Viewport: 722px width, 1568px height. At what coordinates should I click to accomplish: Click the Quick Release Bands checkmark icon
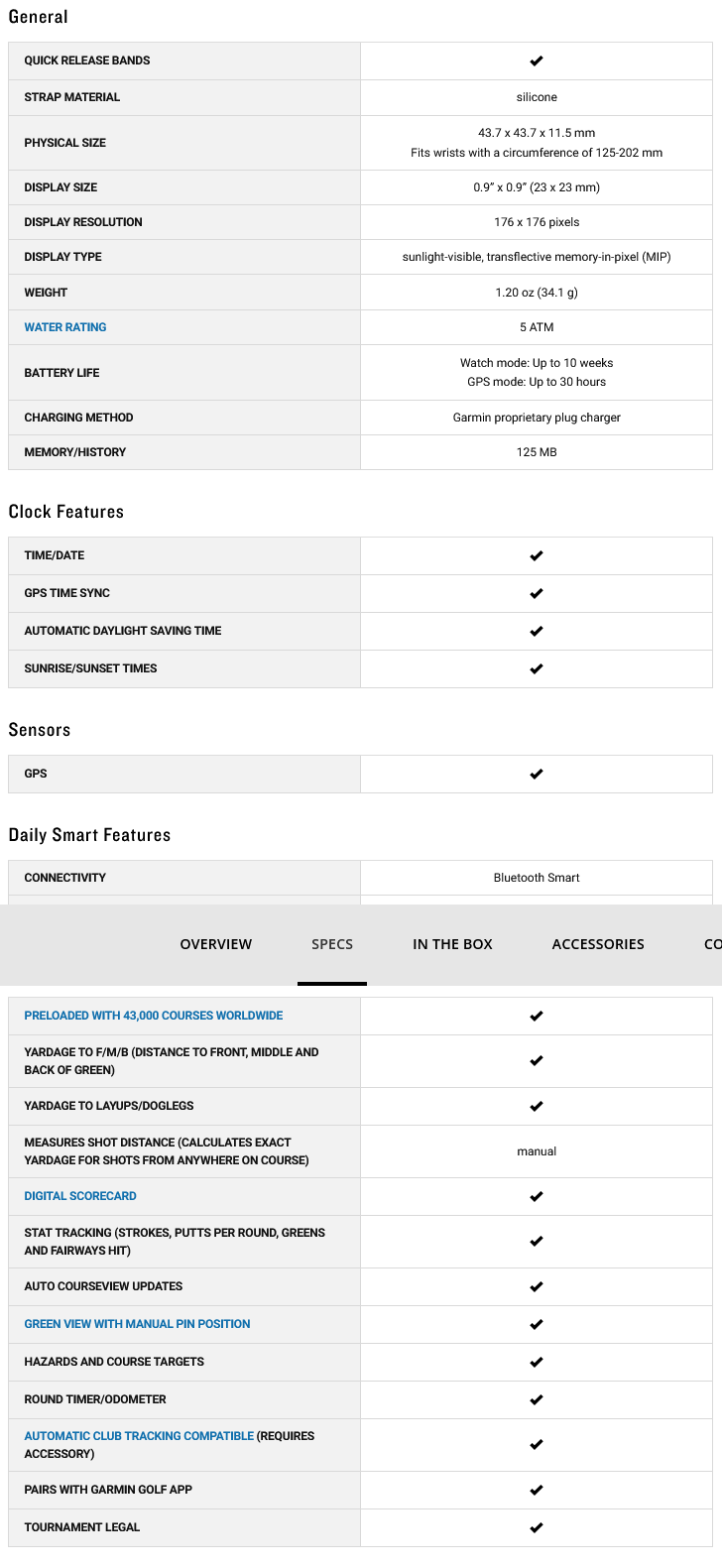(x=537, y=60)
